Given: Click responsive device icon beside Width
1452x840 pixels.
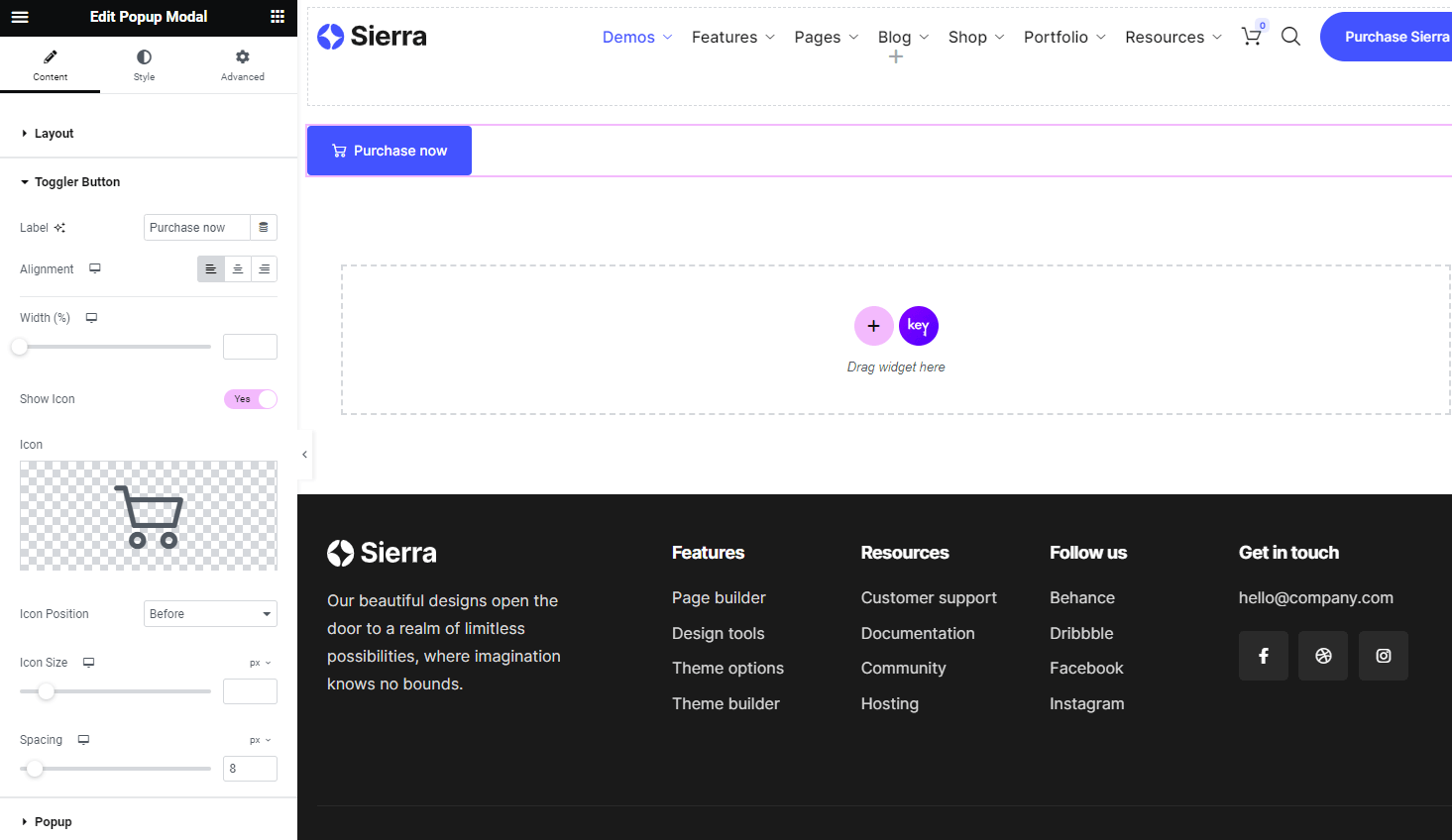Looking at the screenshot, I should point(91,318).
